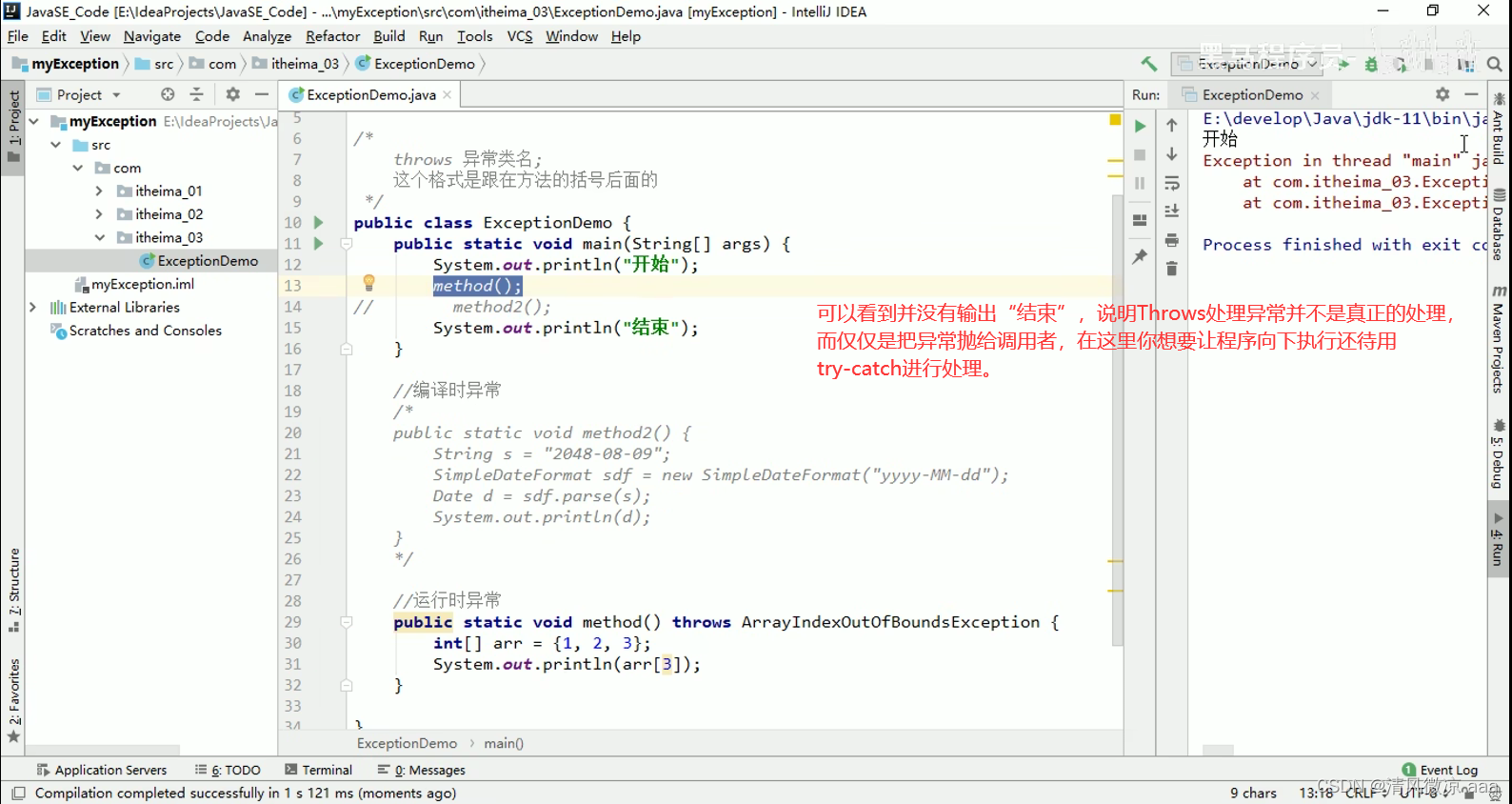Open the Event Log
Image resolution: width=1512 pixels, height=804 pixels.
[1440, 770]
